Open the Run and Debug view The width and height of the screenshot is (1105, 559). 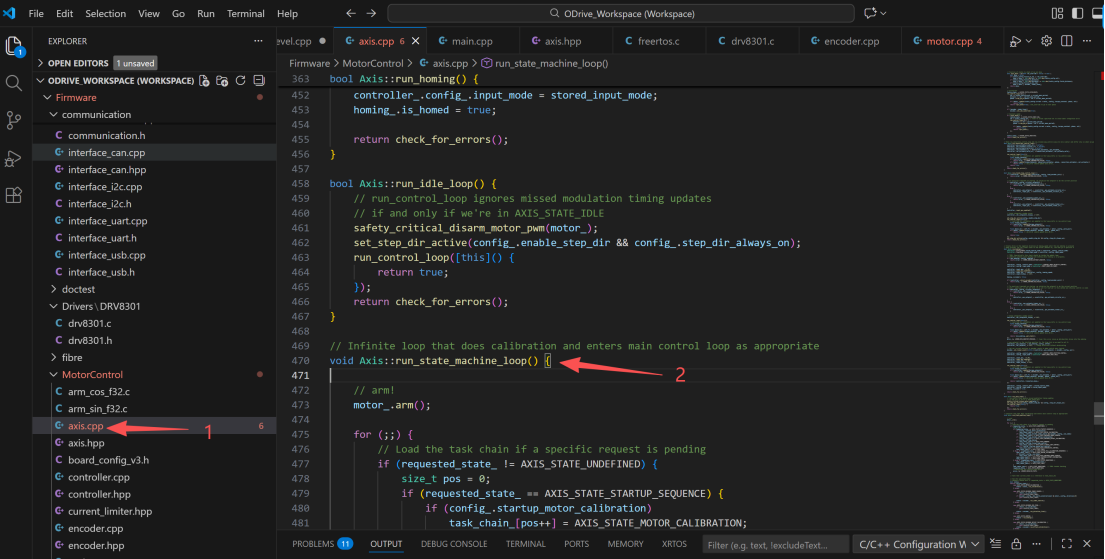tap(13, 158)
